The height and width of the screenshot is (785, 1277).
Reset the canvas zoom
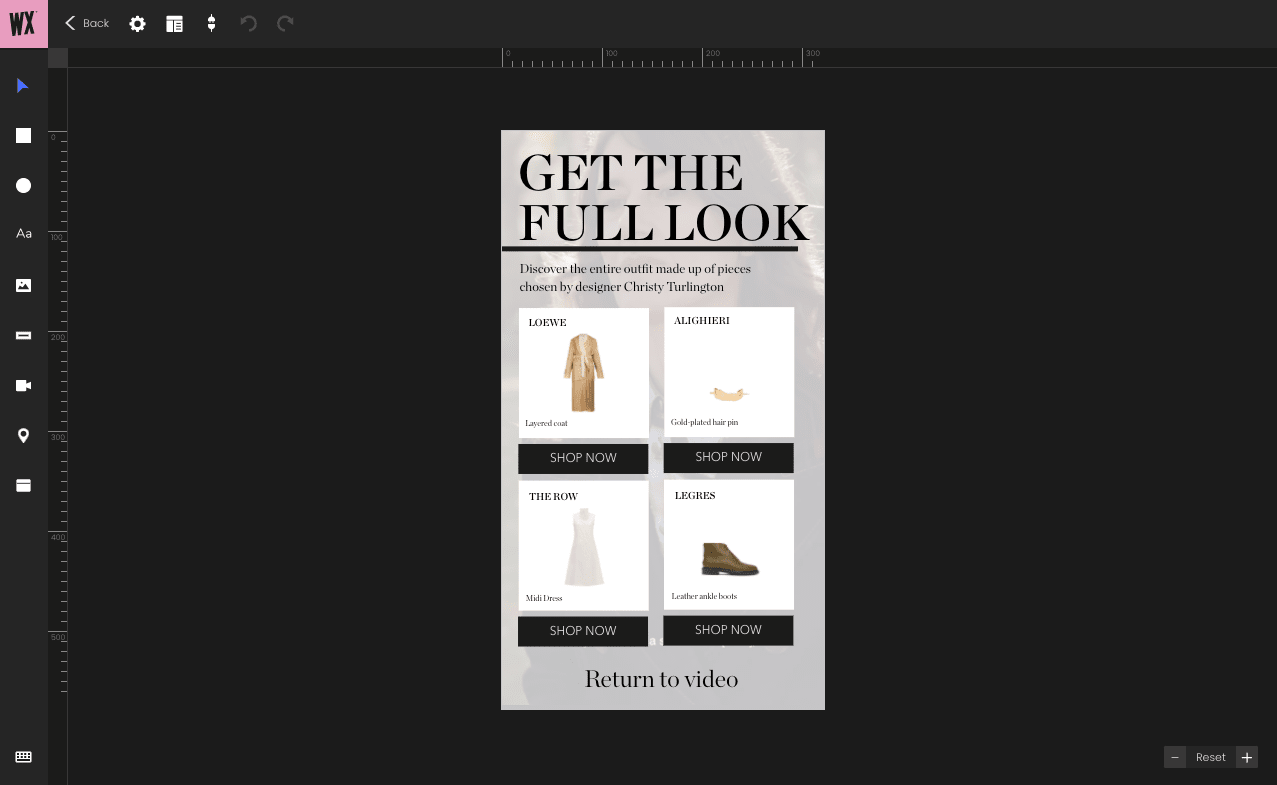pyautogui.click(x=1211, y=757)
